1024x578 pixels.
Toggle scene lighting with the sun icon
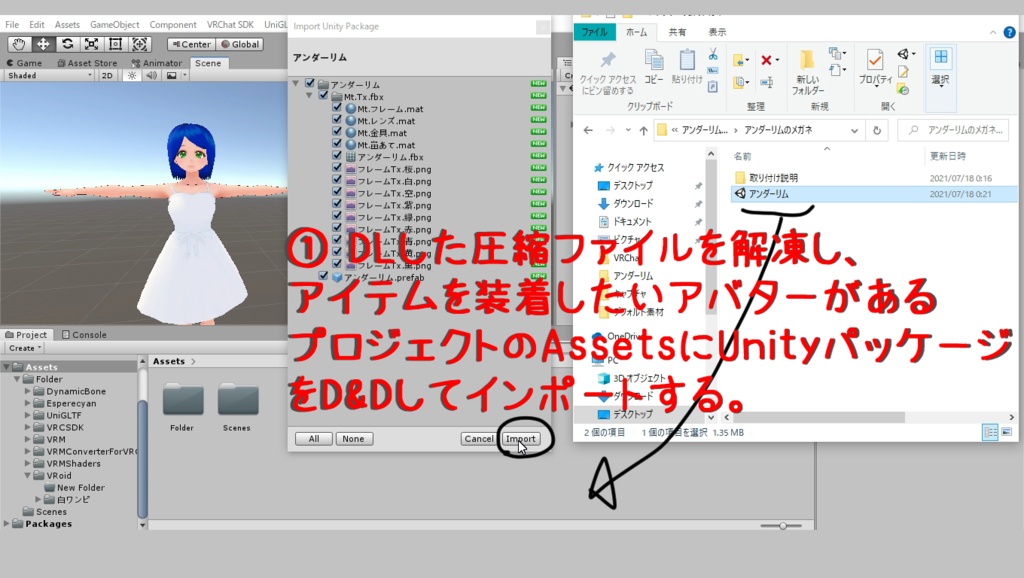[133, 74]
